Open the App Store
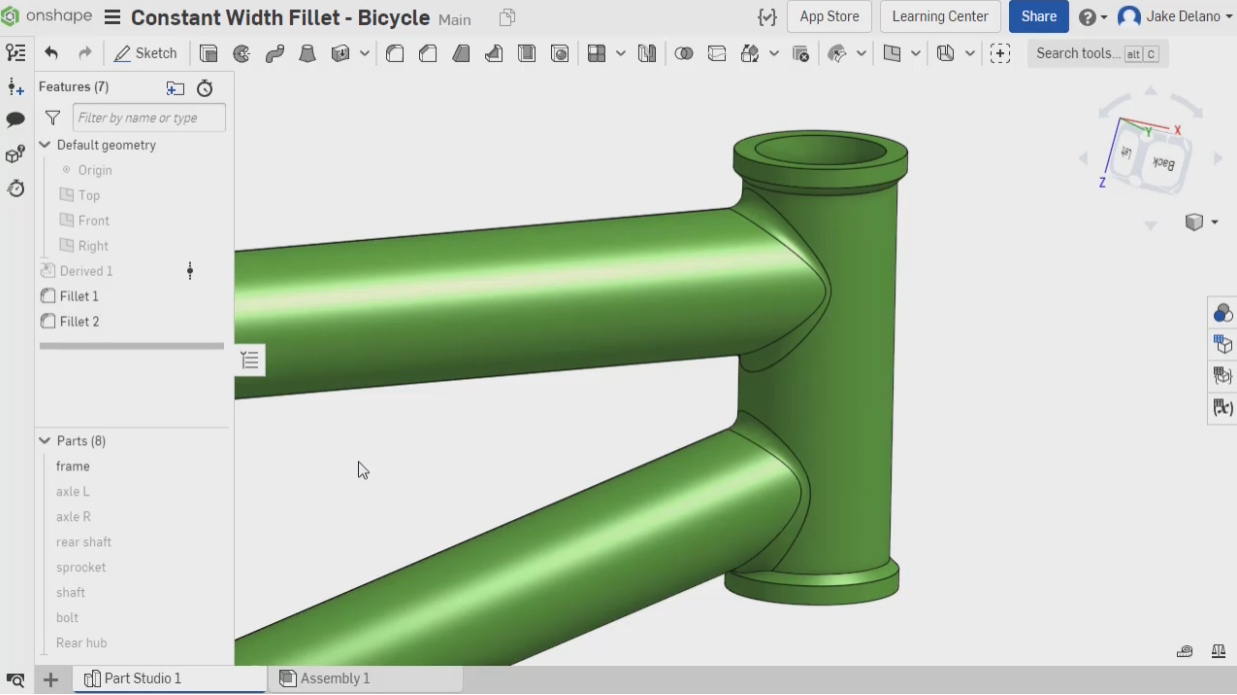Viewport: 1237px width, 695px height. click(x=829, y=17)
